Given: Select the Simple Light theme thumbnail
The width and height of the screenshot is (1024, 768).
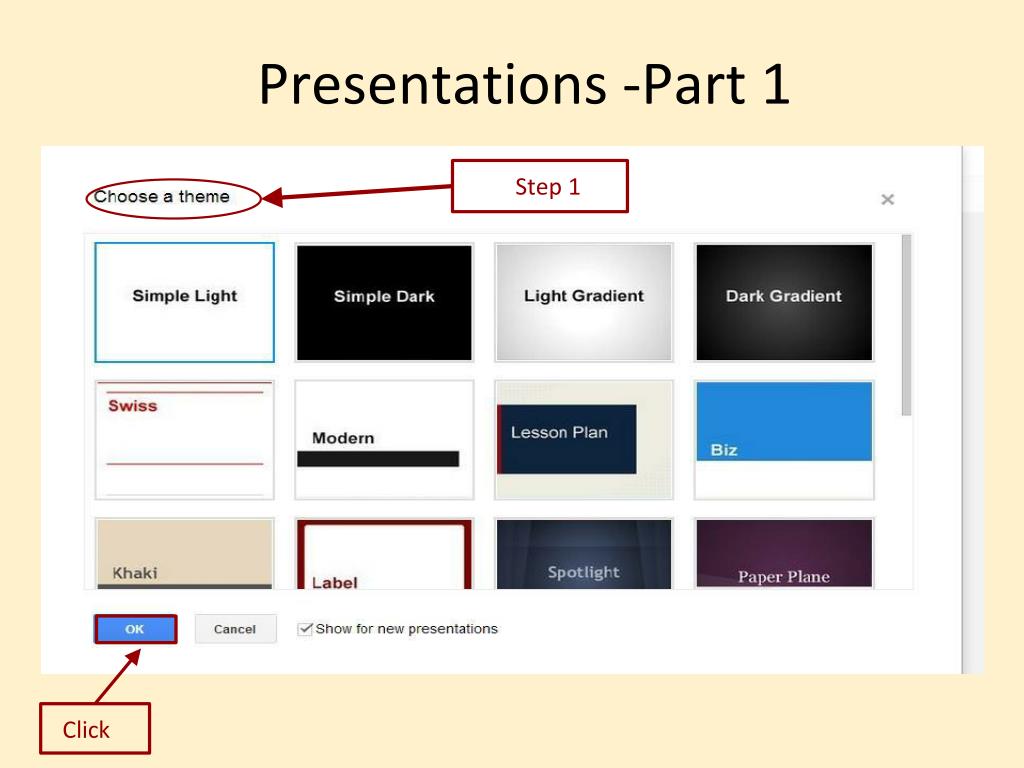Looking at the screenshot, I should (184, 302).
